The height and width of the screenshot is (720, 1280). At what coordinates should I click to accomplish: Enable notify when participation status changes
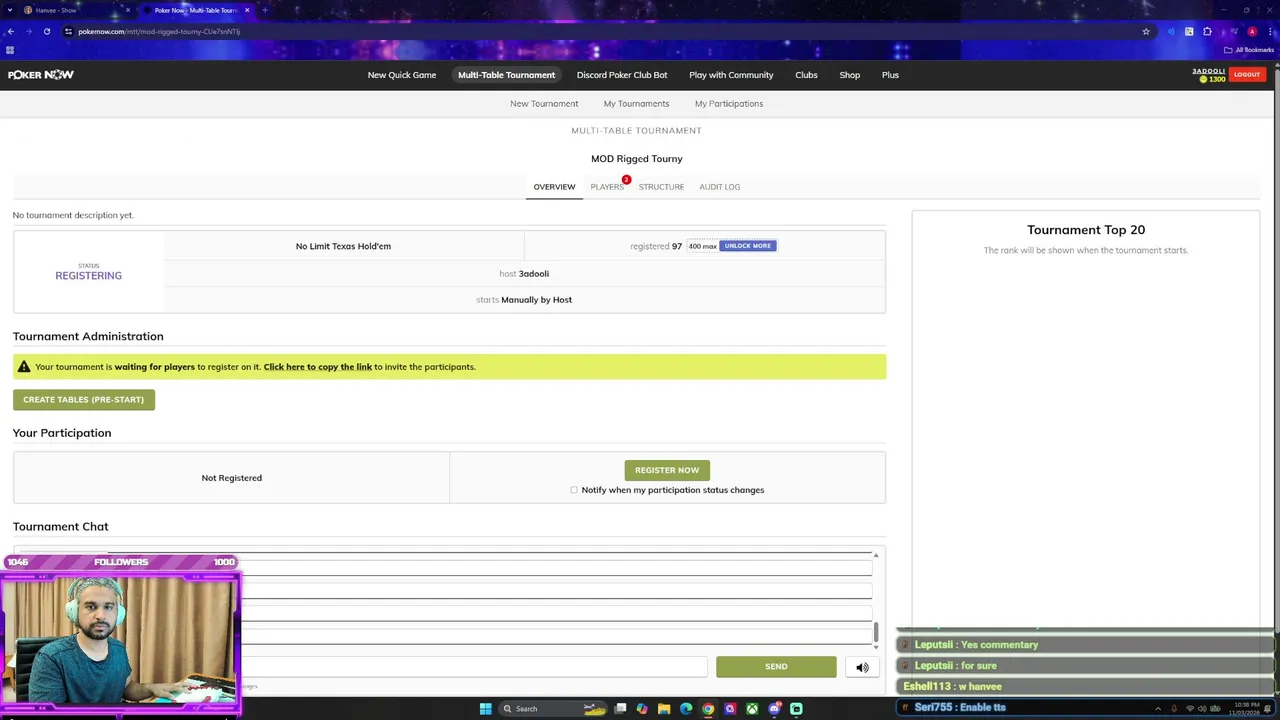click(x=574, y=490)
